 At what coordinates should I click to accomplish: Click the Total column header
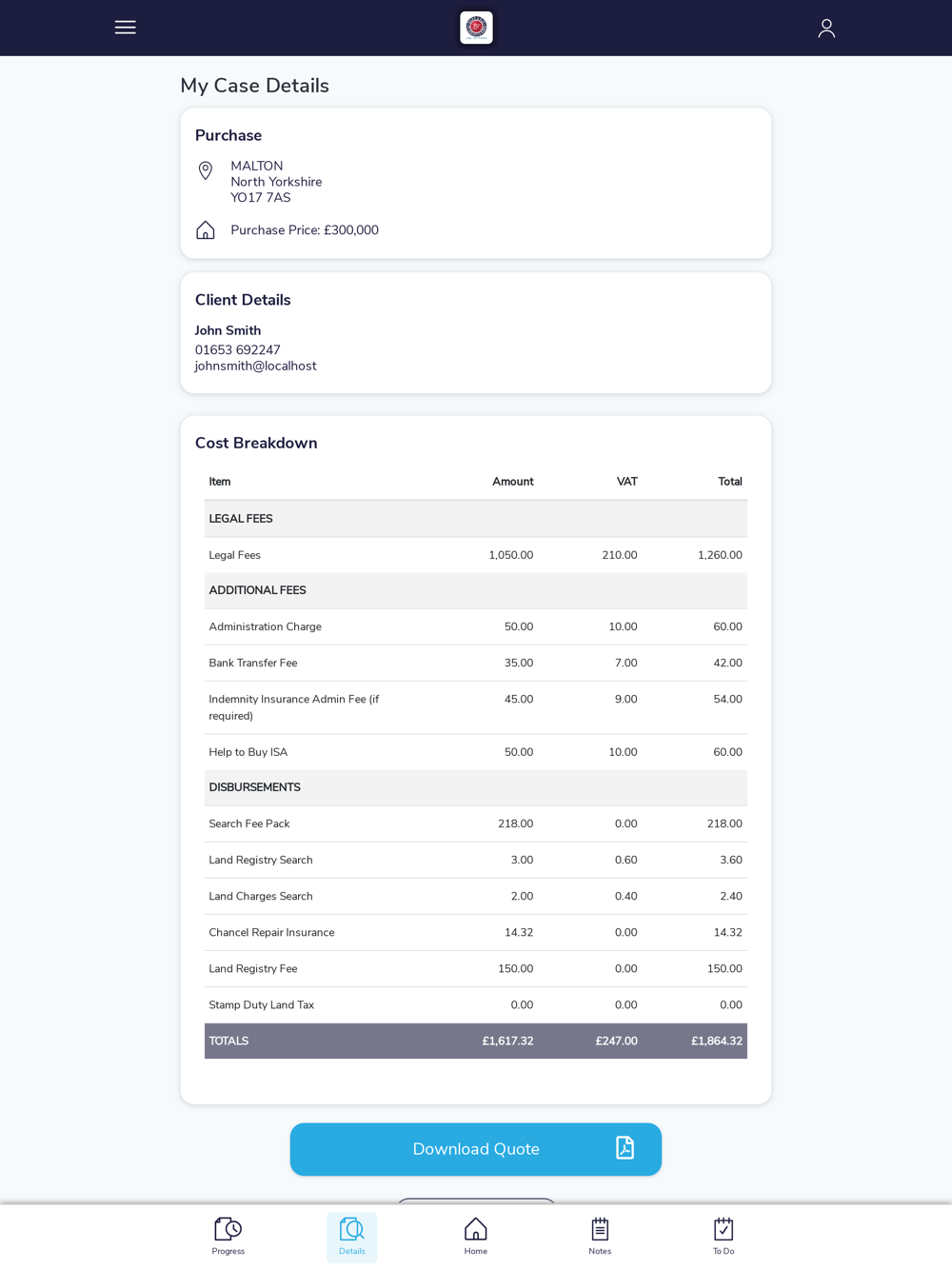click(730, 482)
